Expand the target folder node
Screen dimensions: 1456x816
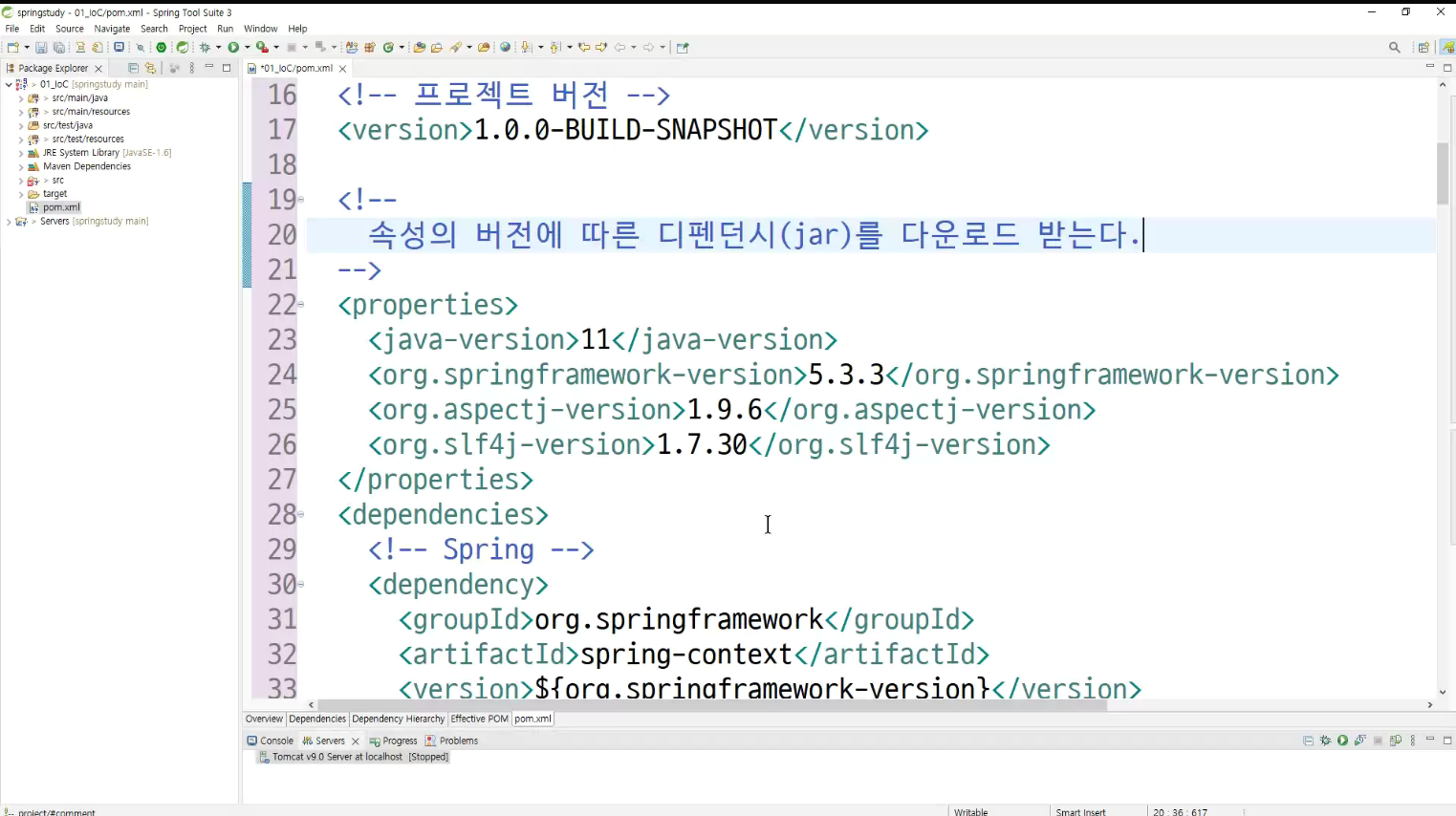point(21,194)
